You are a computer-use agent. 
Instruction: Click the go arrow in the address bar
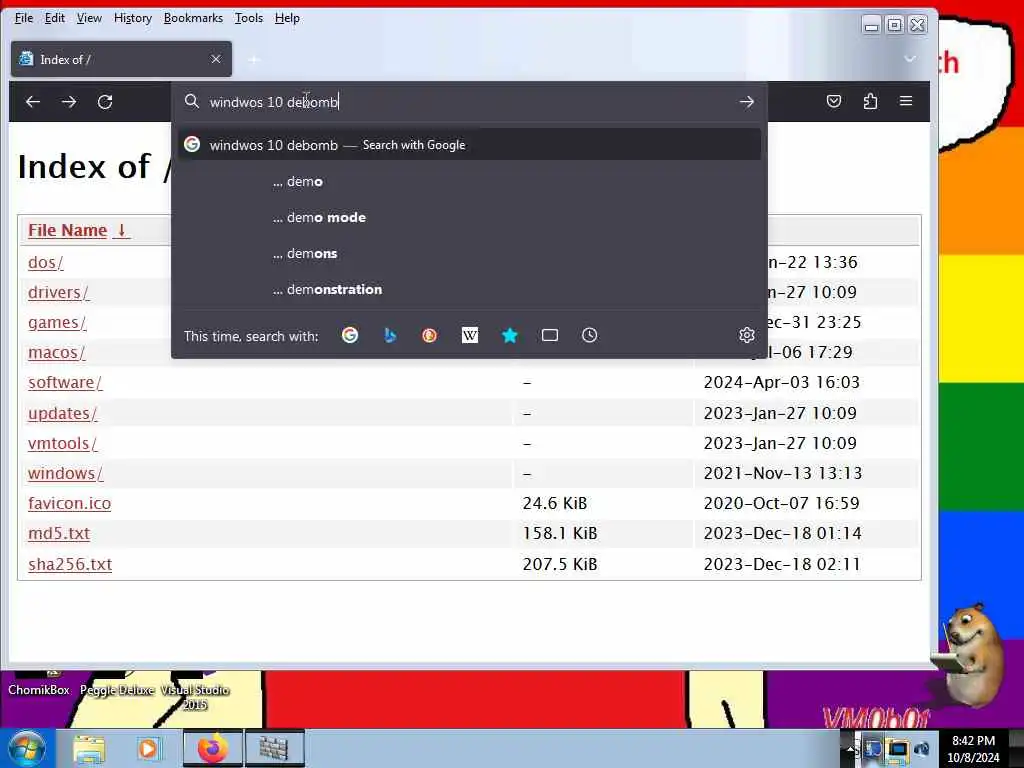(x=746, y=102)
